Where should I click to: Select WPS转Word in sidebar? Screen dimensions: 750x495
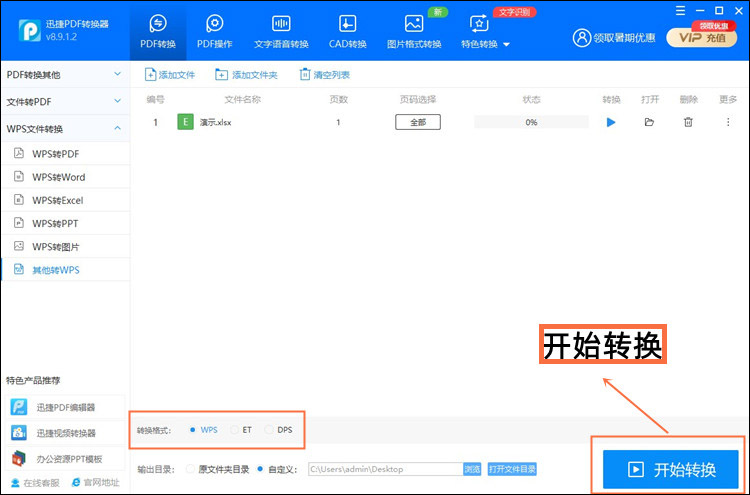[x=58, y=177]
